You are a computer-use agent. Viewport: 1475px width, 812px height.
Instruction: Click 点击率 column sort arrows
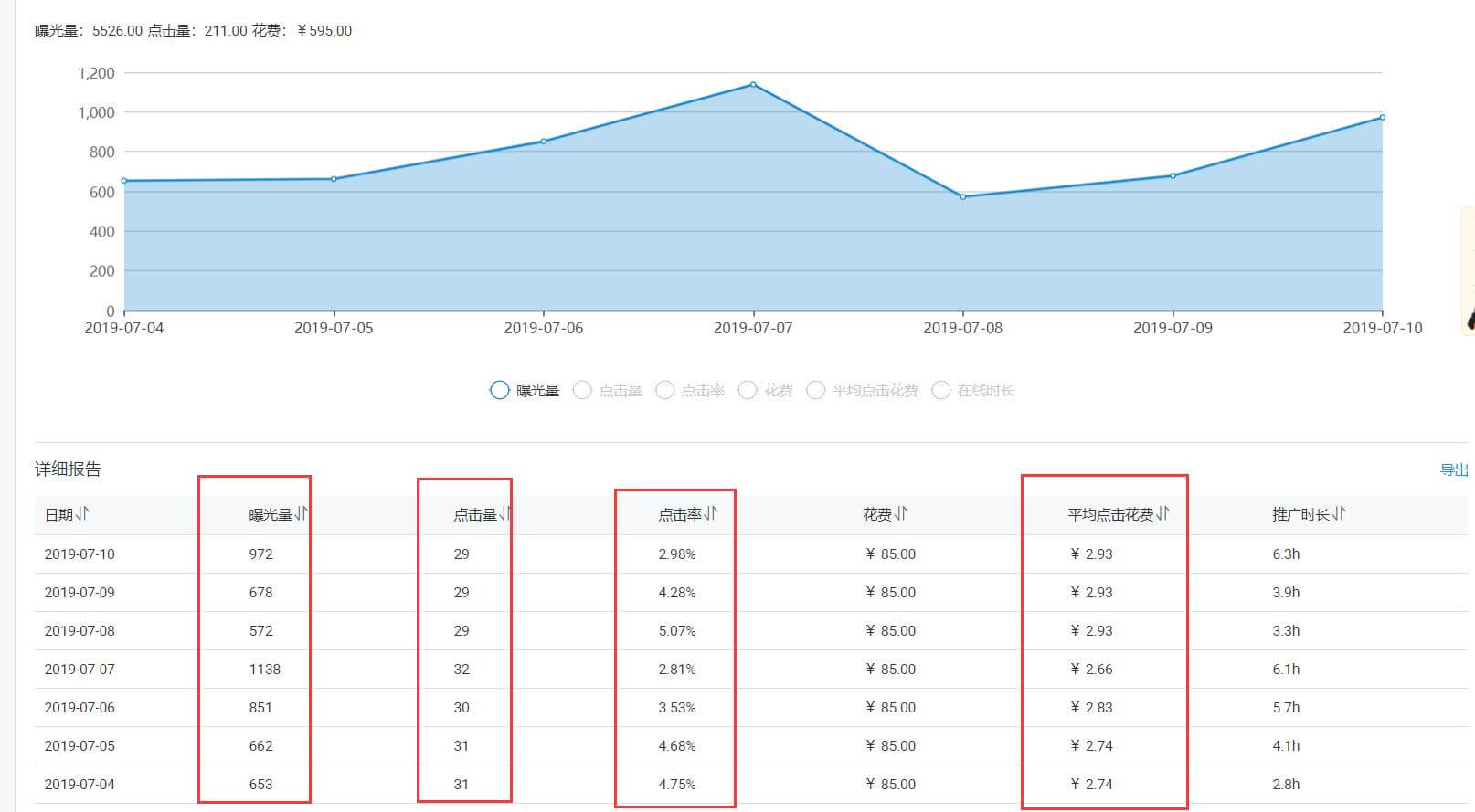pyautogui.click(x=711, y=514)
